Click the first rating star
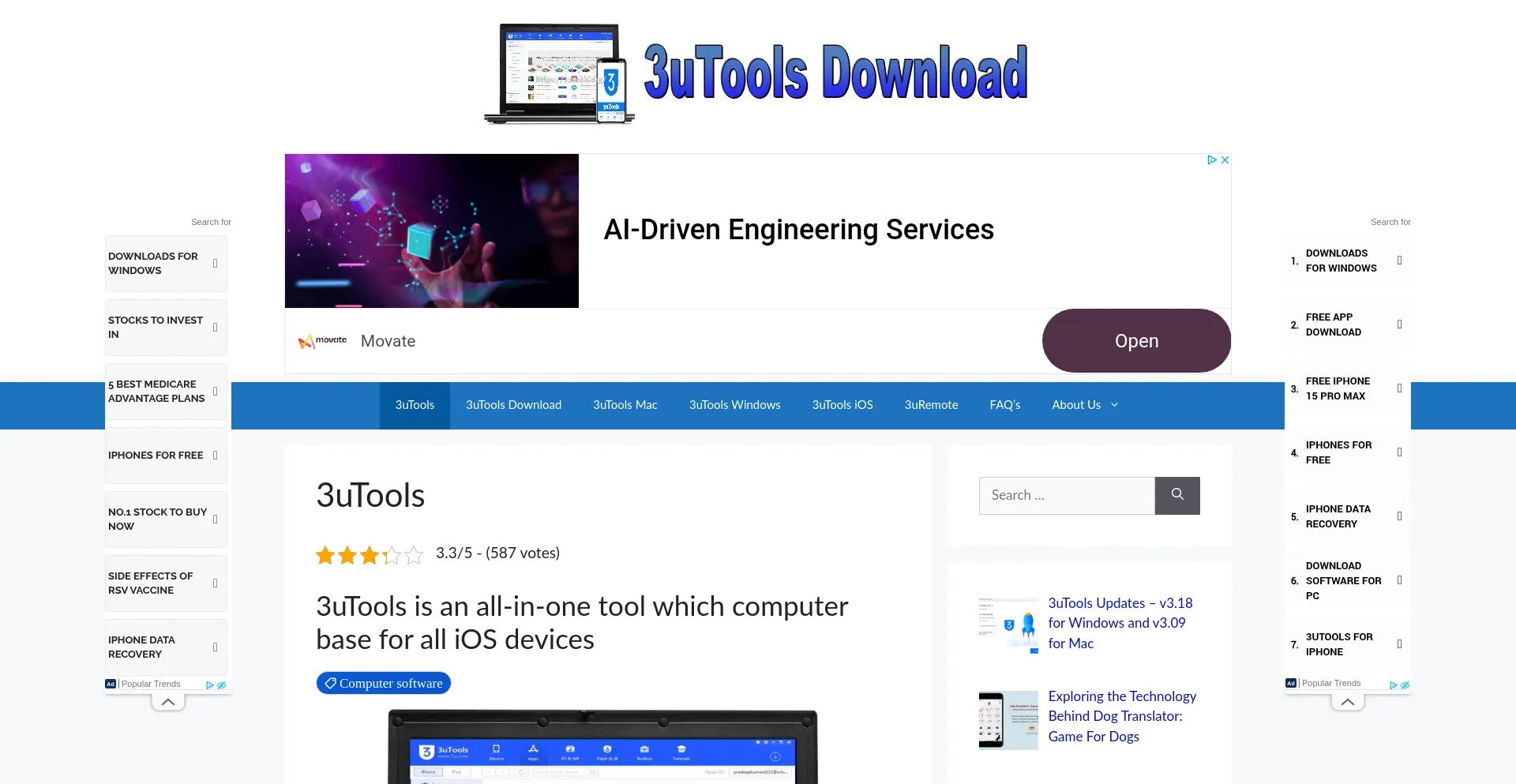The image size is (1516, 784). (x=325, y=555)
